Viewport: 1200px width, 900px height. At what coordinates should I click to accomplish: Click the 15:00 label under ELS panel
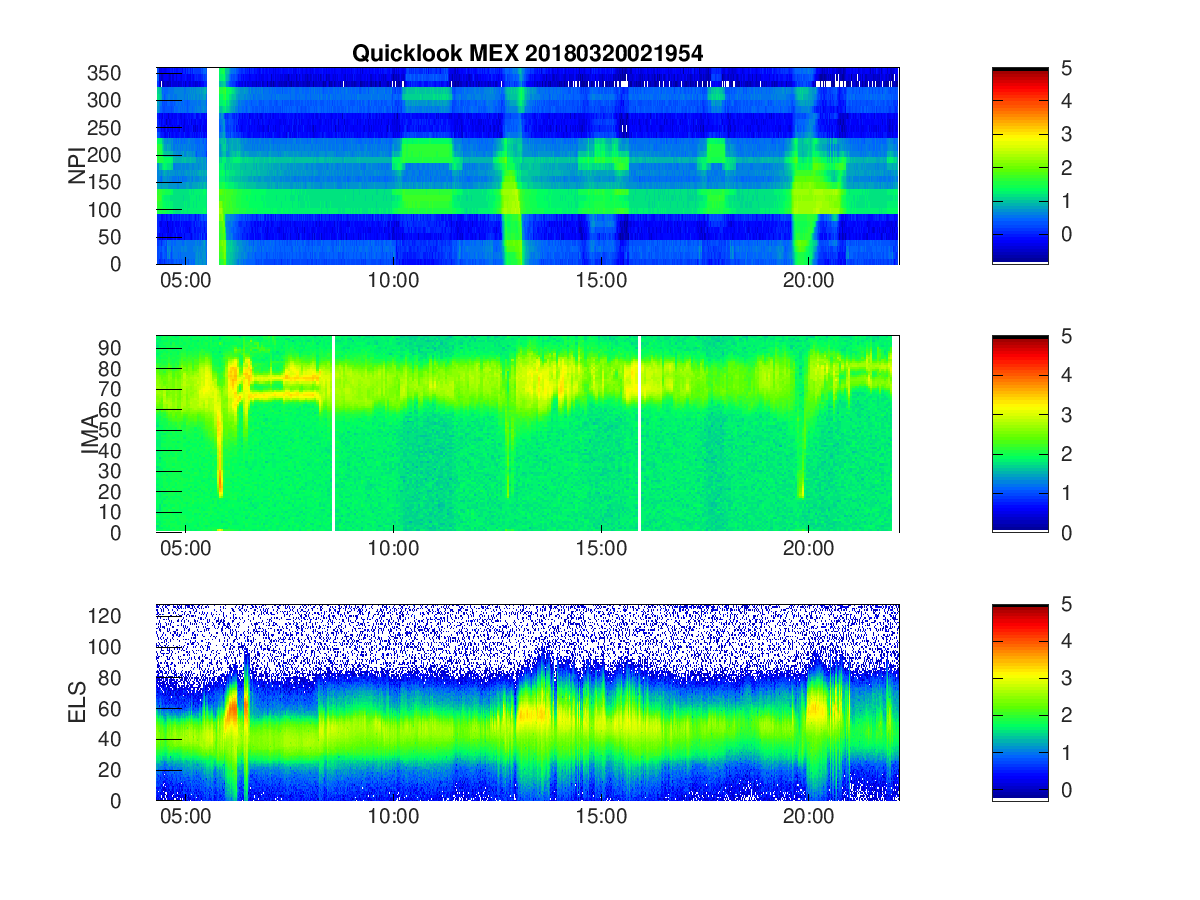[x=601, y=817]
